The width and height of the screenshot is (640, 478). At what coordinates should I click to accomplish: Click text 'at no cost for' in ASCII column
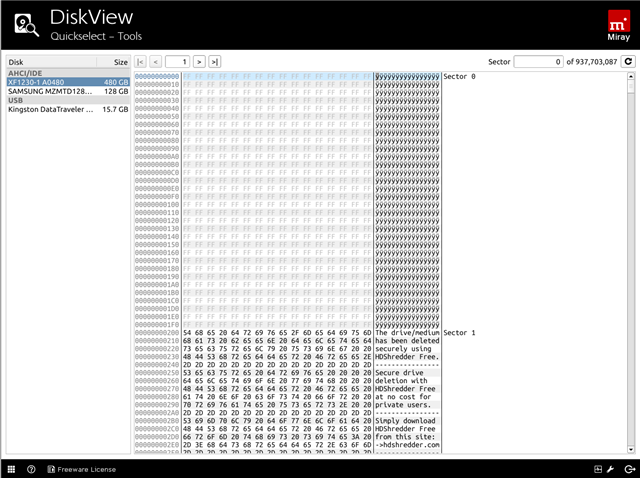pyautogui.click(x=403, y=397)
